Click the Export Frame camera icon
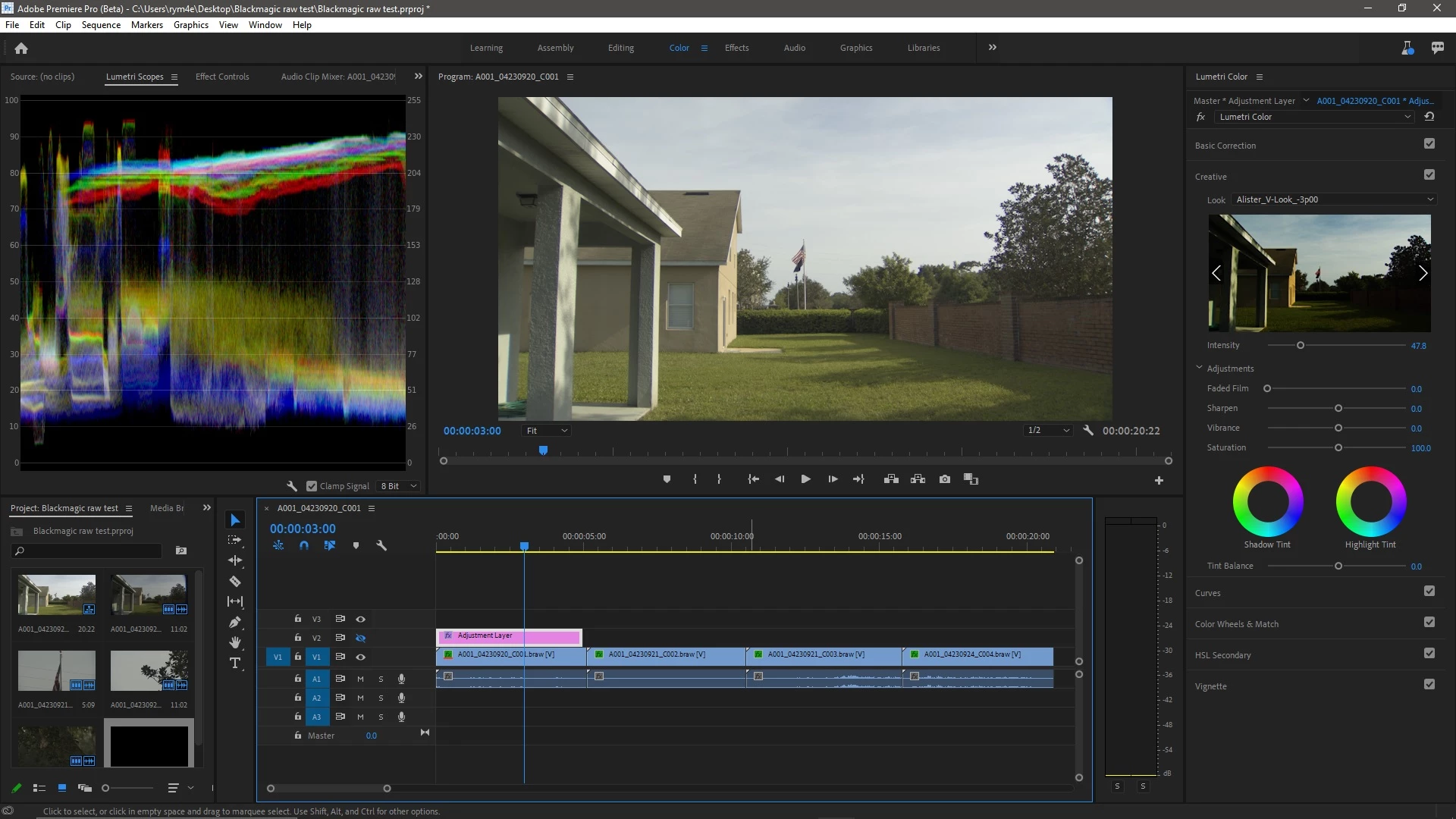1456x819 pixels. (944, 479)
